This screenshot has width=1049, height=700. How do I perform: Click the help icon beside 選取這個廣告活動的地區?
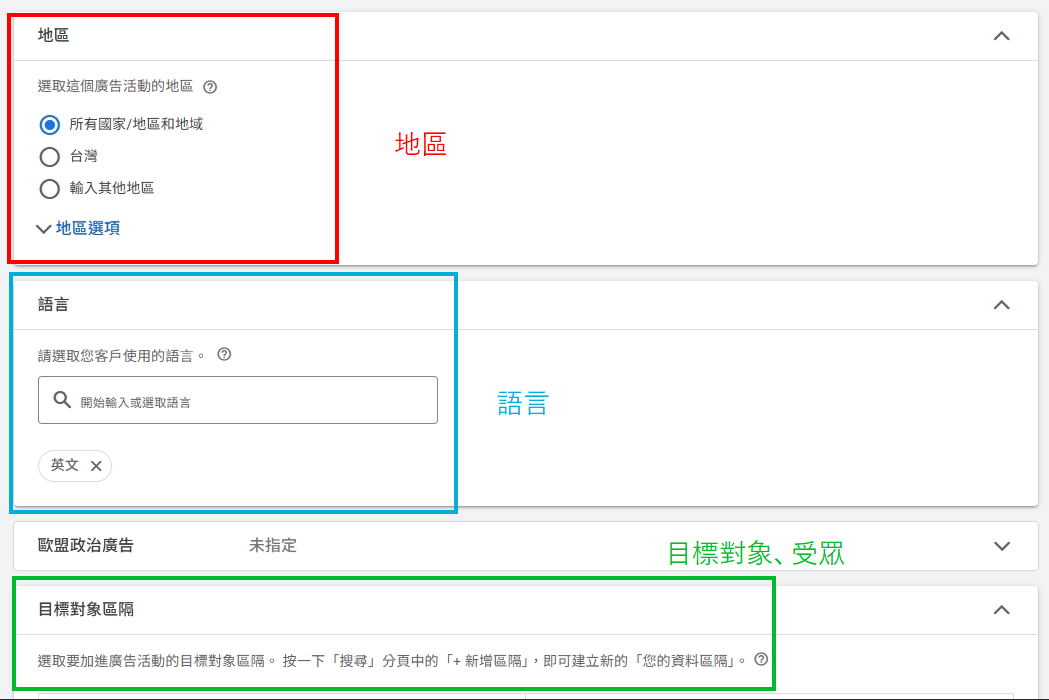point(209,87)
